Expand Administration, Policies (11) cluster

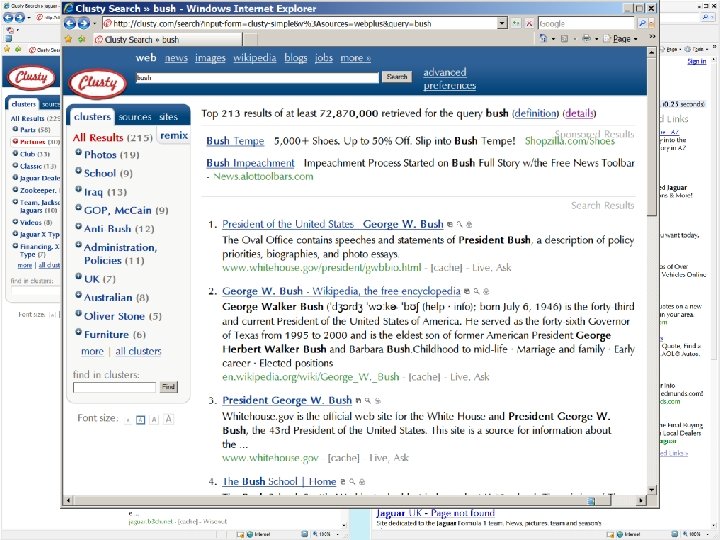point(79,245)
